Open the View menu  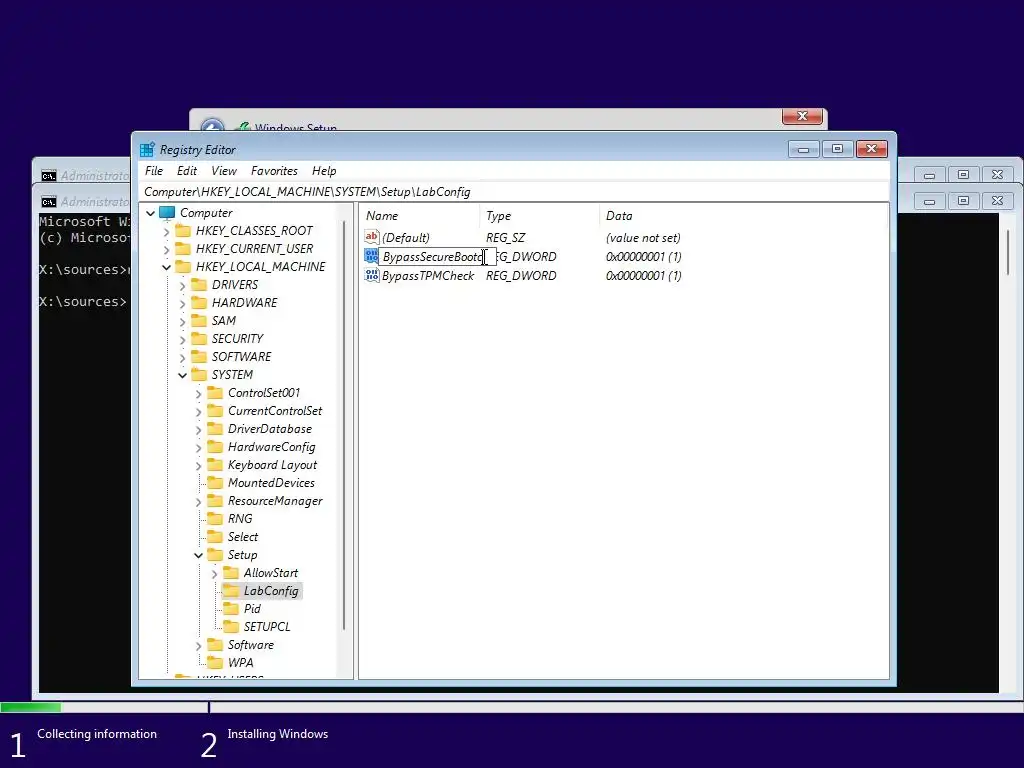[224, 170]
